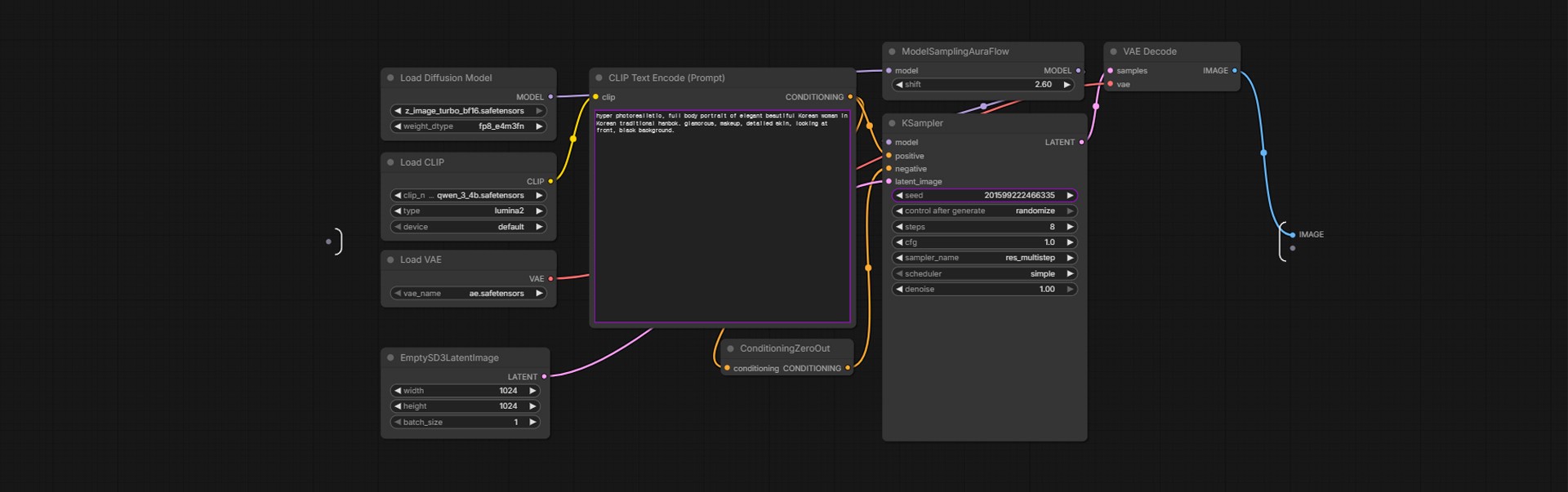Click the CLIP output socket of Load CLIP

point(550,181)
